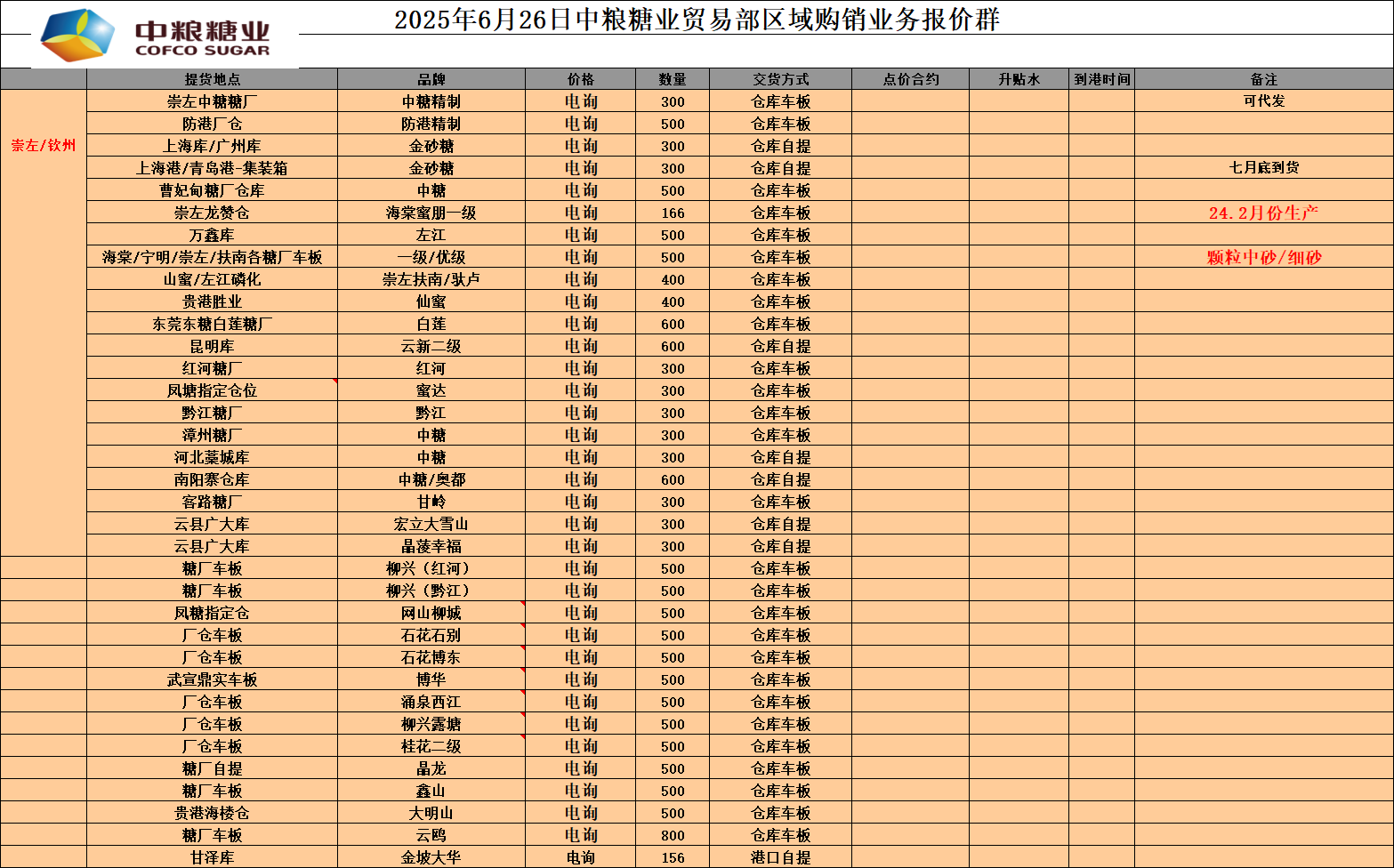Click the quantity cell showing 166

tap(673, 213)
